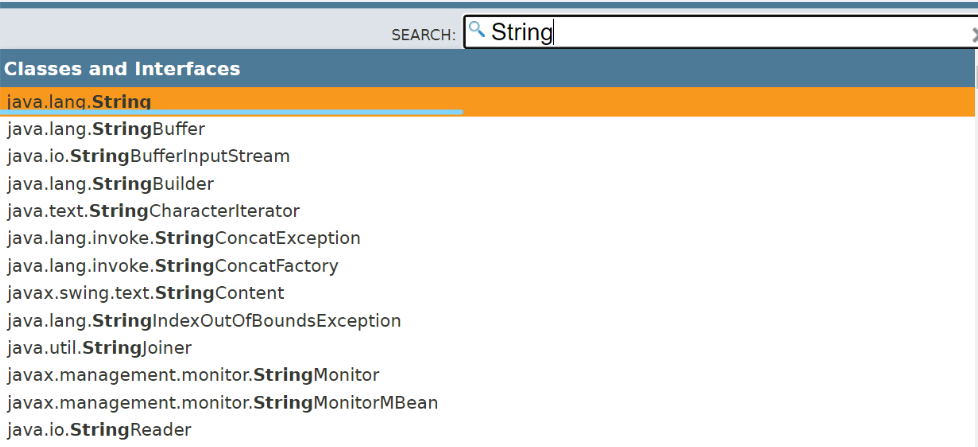This screenshot has height=447, width=978.
Task: Pick java.io.StringReader suggestion
Action: pos(99,430)
